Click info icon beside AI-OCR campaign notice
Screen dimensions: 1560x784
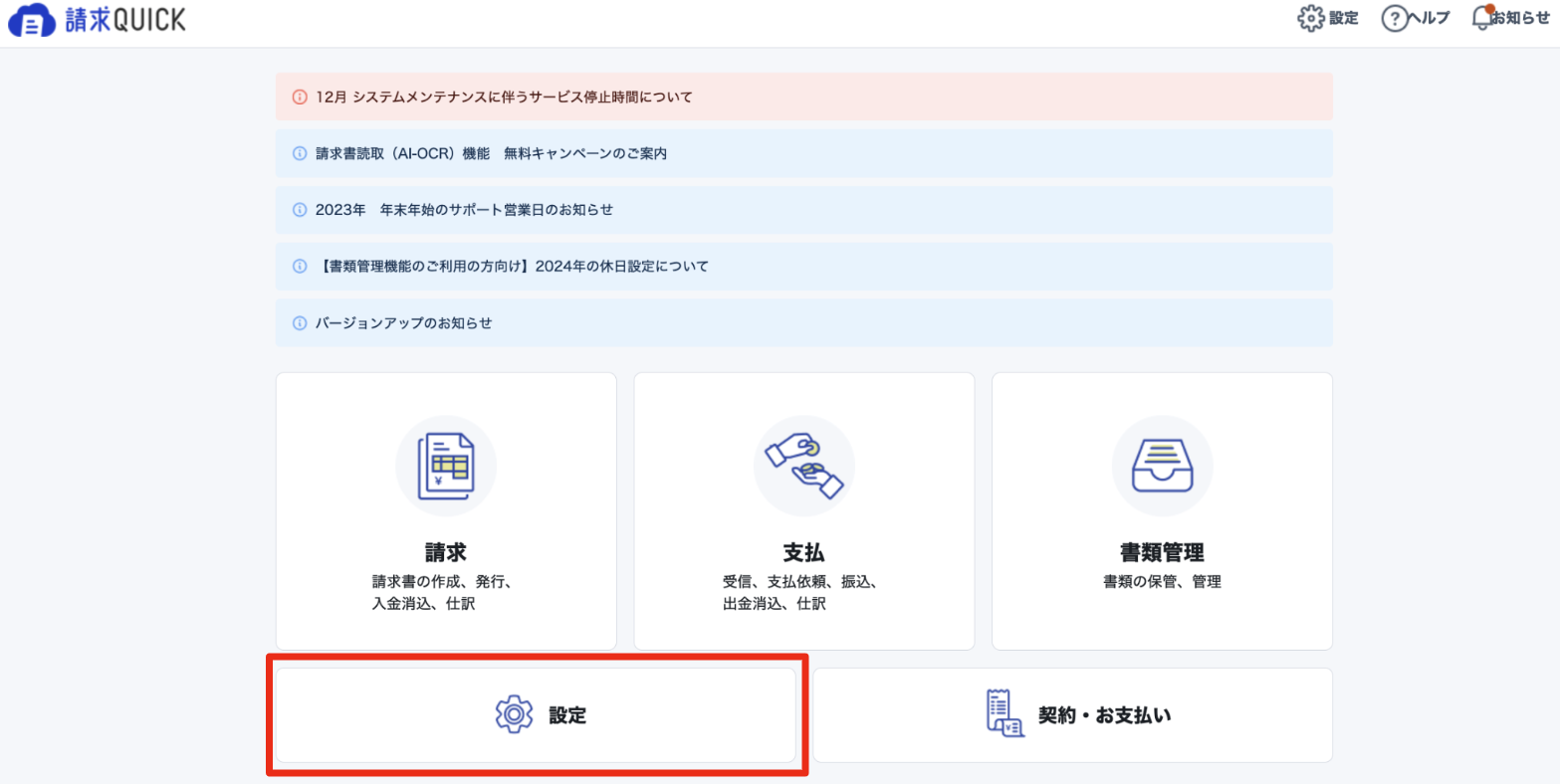300,153
